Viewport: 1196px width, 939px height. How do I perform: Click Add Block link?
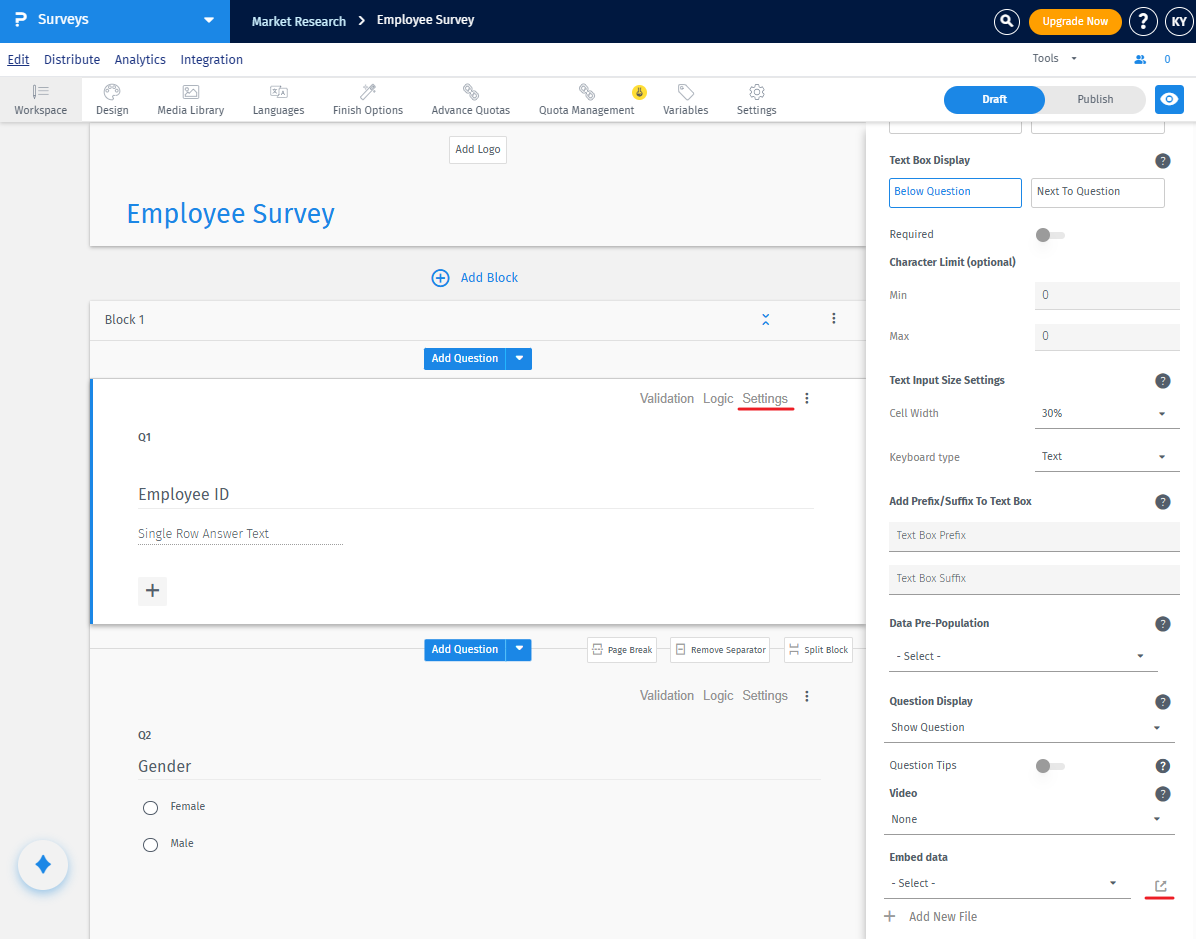(474, 278)
